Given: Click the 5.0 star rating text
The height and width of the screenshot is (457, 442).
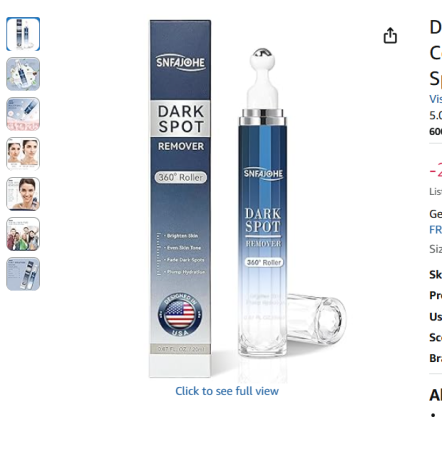Looking at the screenshot, I should click(x=436, y=115).
